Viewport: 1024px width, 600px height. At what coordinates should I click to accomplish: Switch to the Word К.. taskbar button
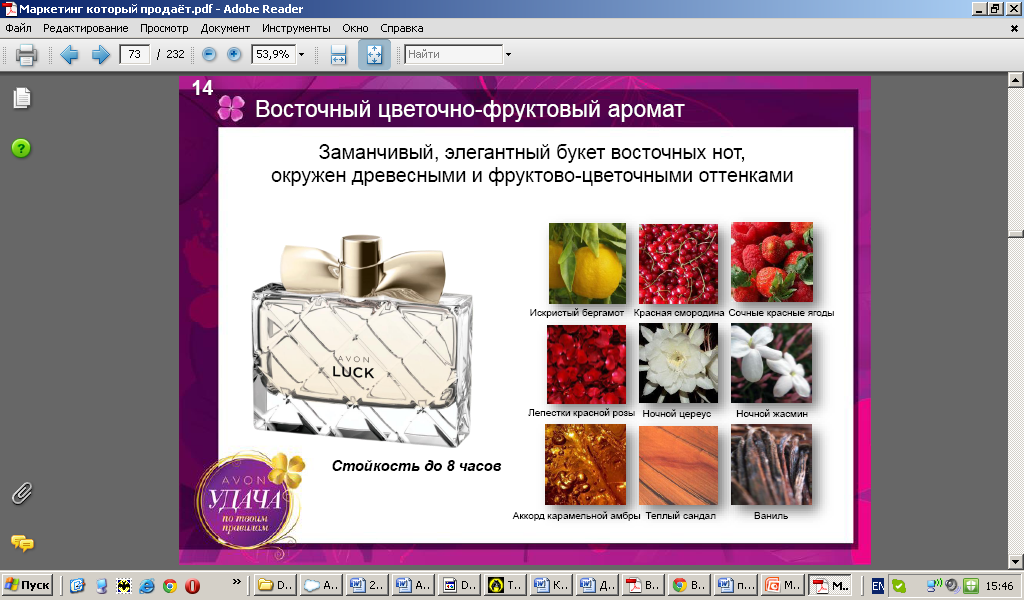551,585
